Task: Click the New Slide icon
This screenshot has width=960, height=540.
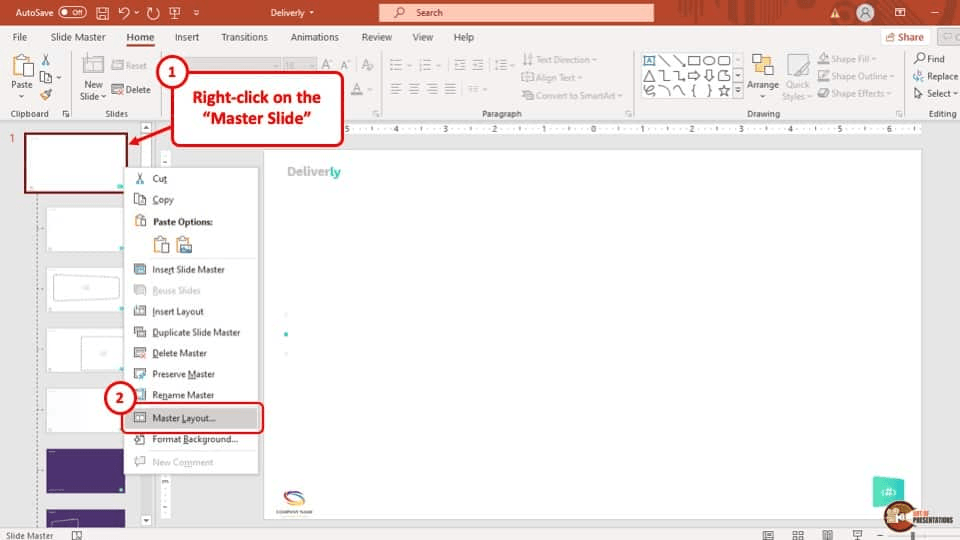Action: pos(93,68)
